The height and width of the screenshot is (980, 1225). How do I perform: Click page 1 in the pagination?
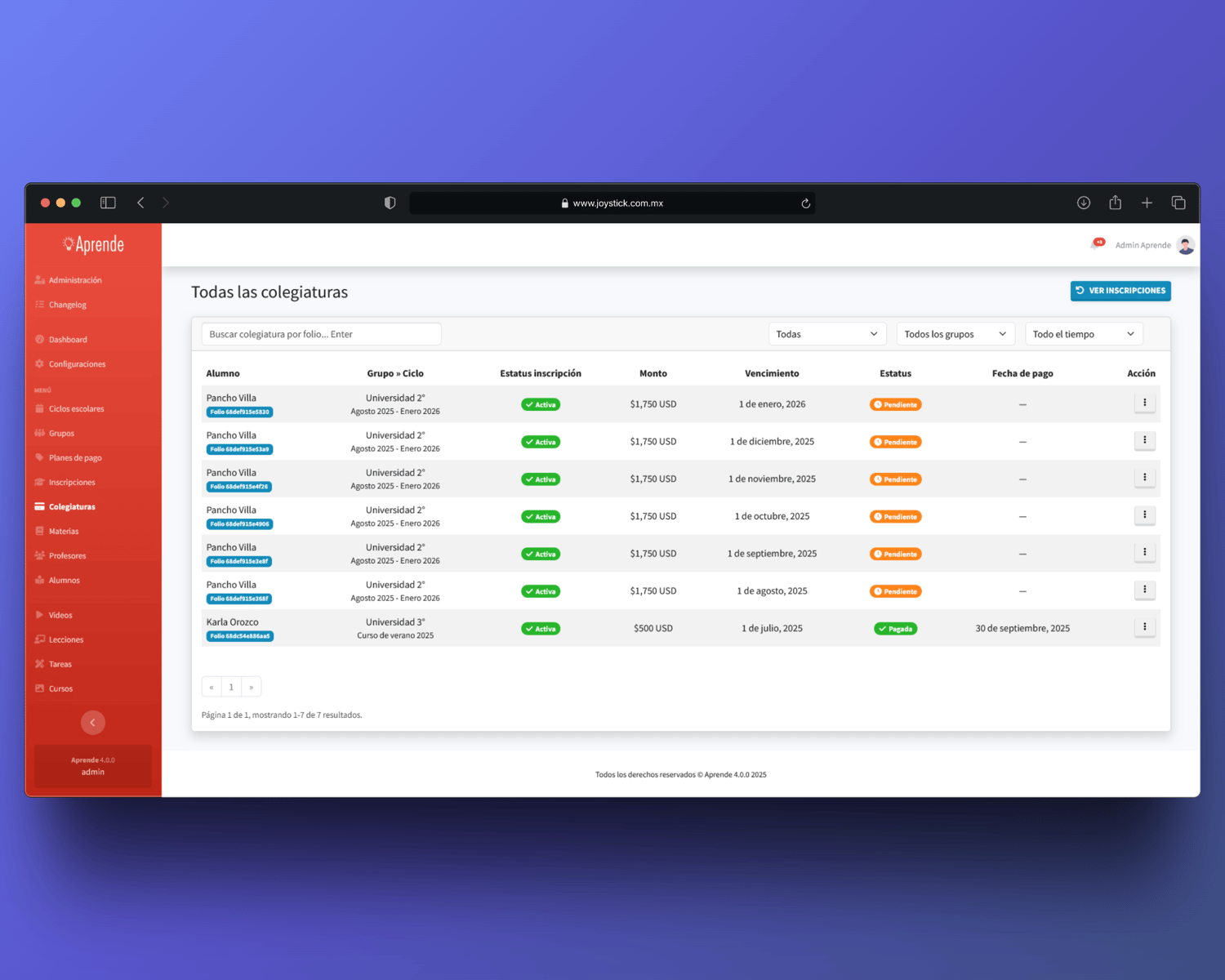click(231, 687)
